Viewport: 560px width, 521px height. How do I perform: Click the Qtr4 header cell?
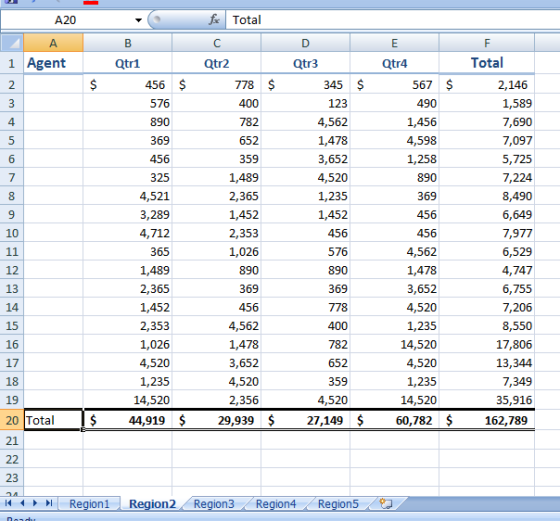tap(394, 63)
